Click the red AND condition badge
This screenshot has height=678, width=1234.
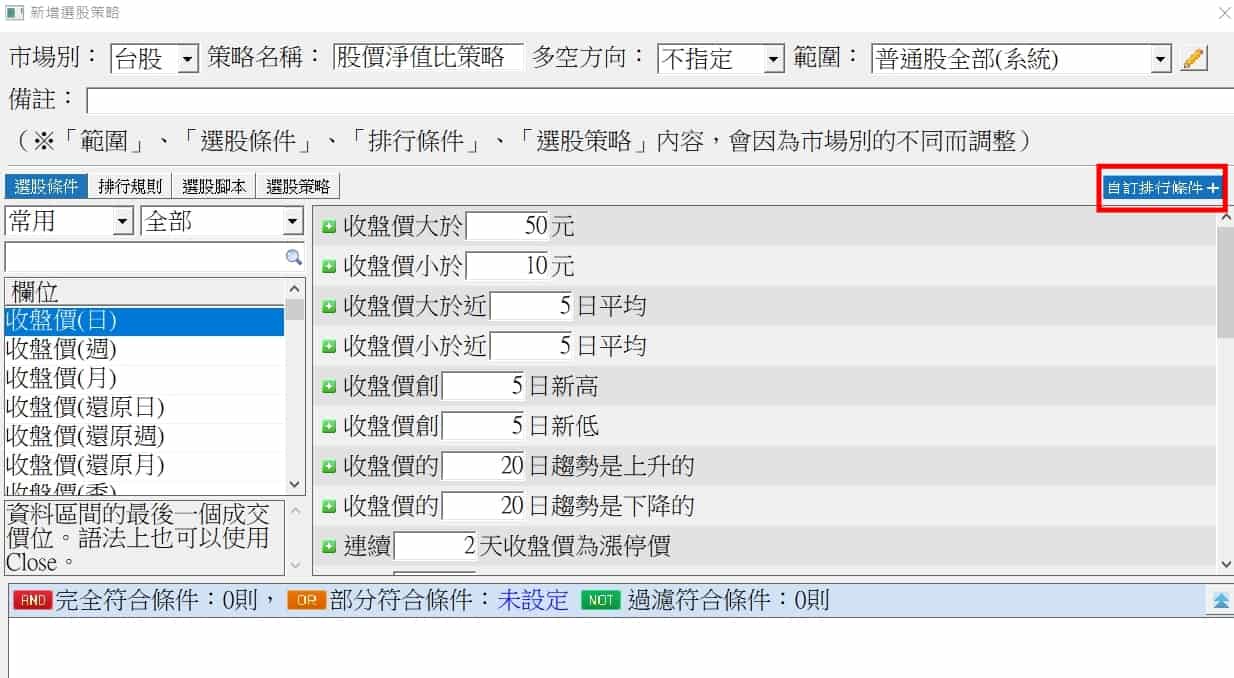tap(32, 600)
